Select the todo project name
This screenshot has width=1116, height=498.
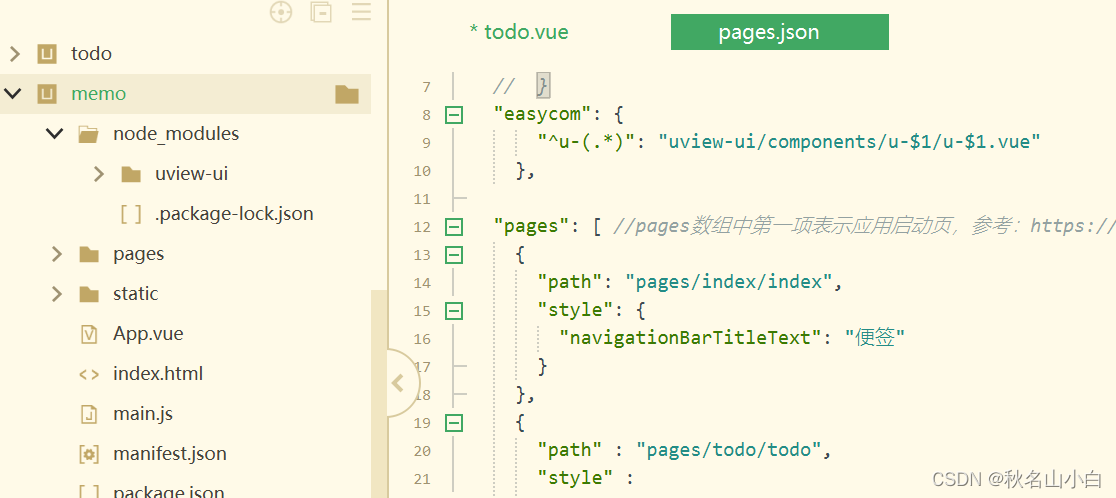[x=91, y=54]
